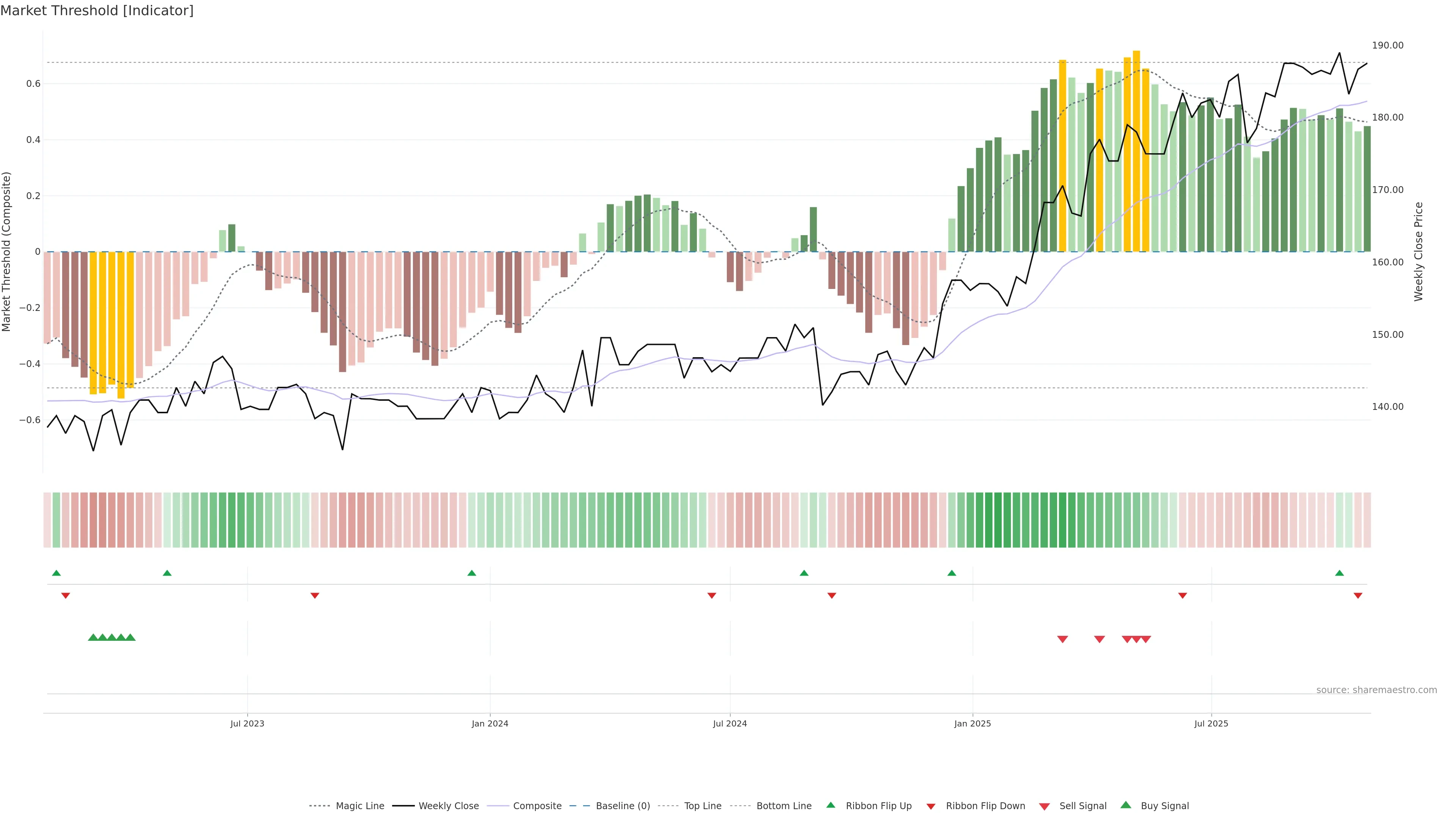Image resolution: width=1456 pixels, height=819 pixels.
Task: Click the Market Threshold [Indicator] title
Action: click(97, 11)
